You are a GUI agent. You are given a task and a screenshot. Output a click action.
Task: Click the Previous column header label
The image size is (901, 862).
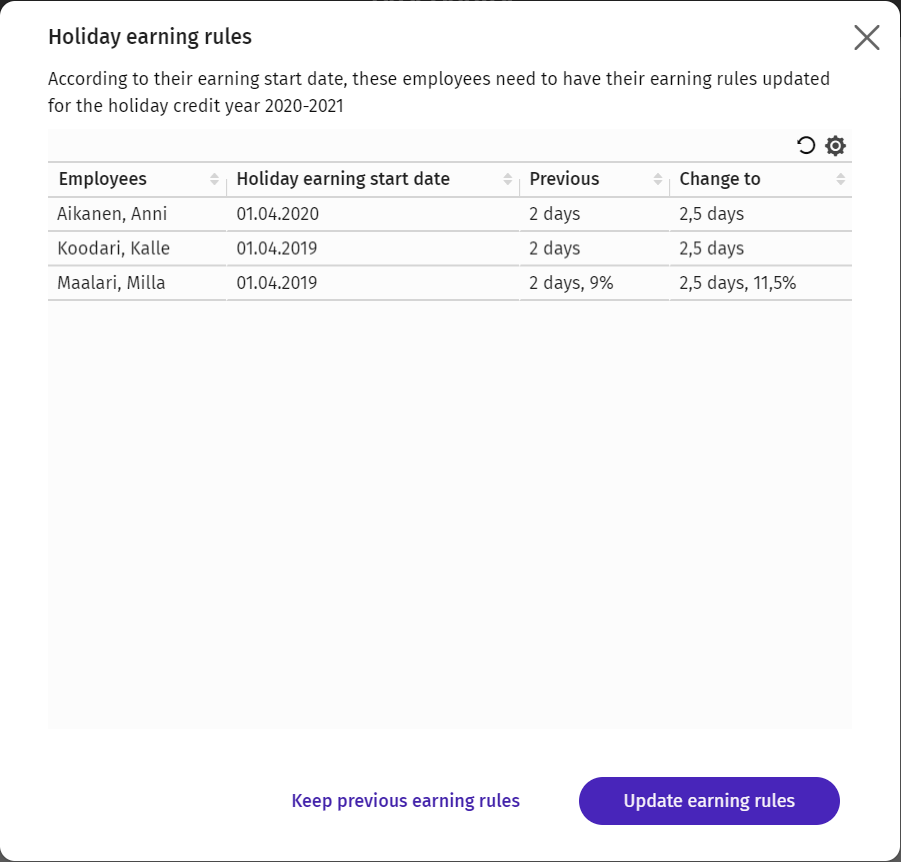pos(564,179)
